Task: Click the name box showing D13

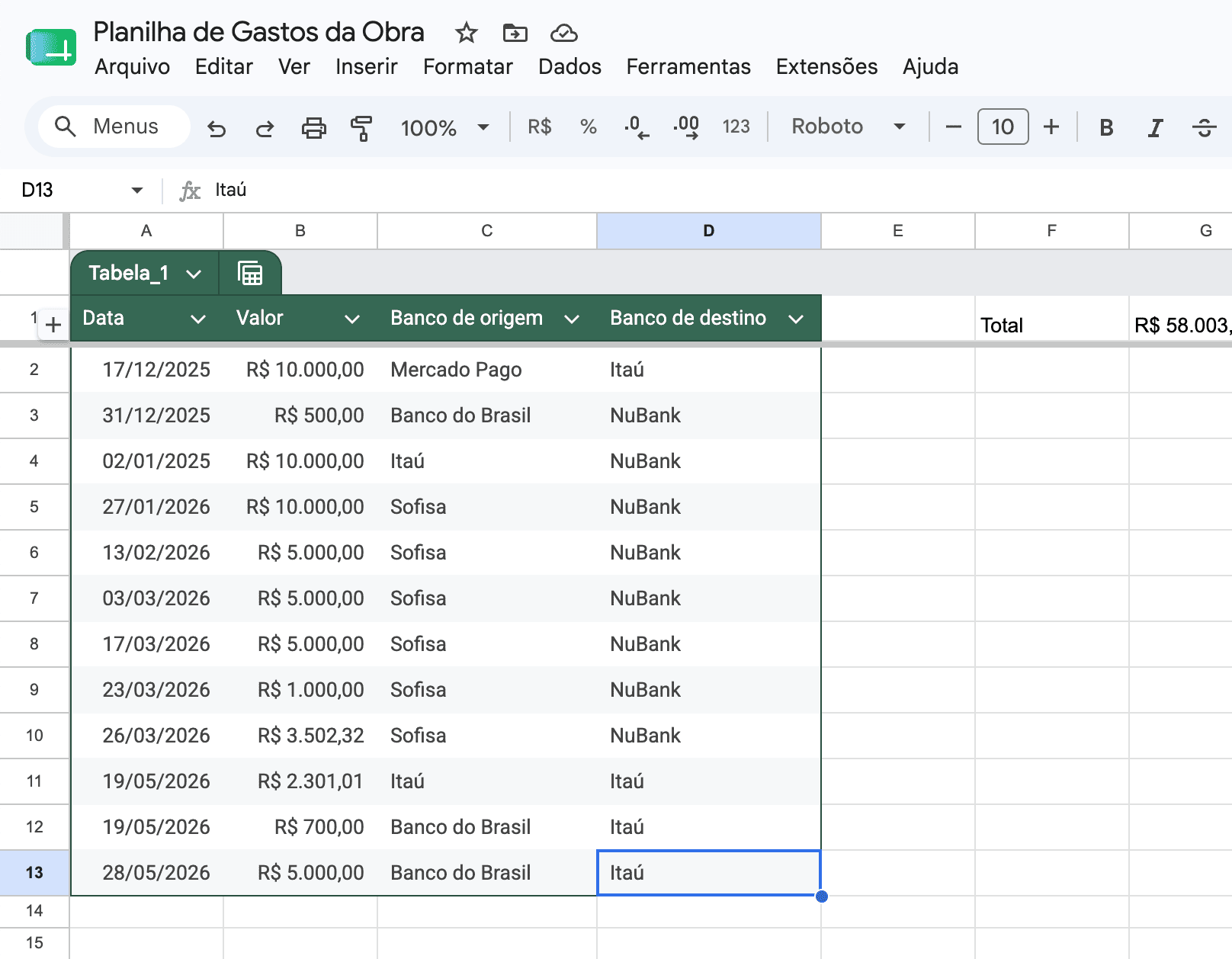Action: [x=37, y=191]
